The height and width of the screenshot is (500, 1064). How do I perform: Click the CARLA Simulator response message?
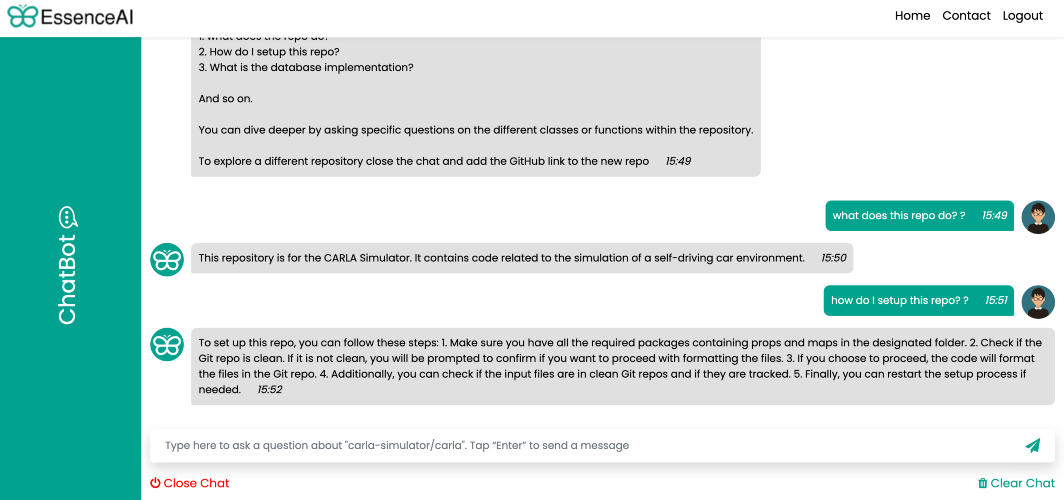pos(522,258)
